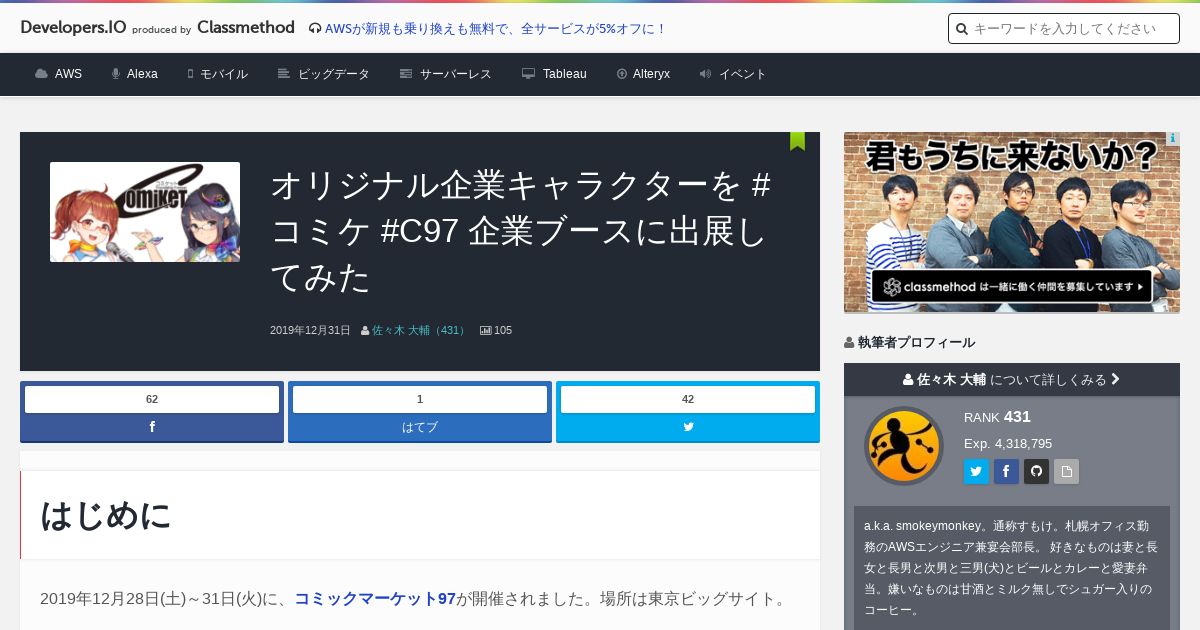1200x630 pixels.
Task: Click the Facebook share count 62
Action: (x=152, y=399)
